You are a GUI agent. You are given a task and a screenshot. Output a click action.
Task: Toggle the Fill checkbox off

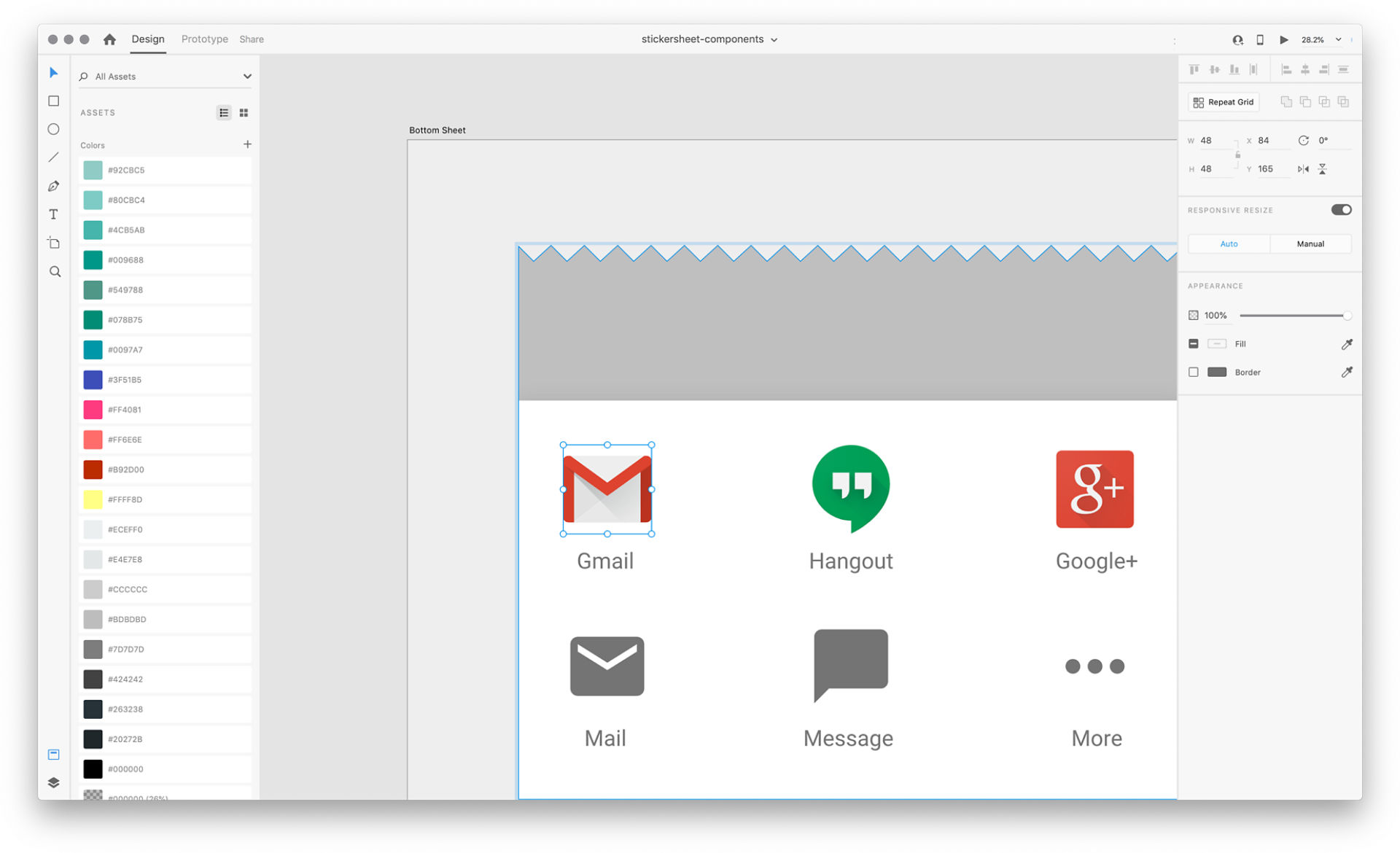click(x=1194, y=343)
